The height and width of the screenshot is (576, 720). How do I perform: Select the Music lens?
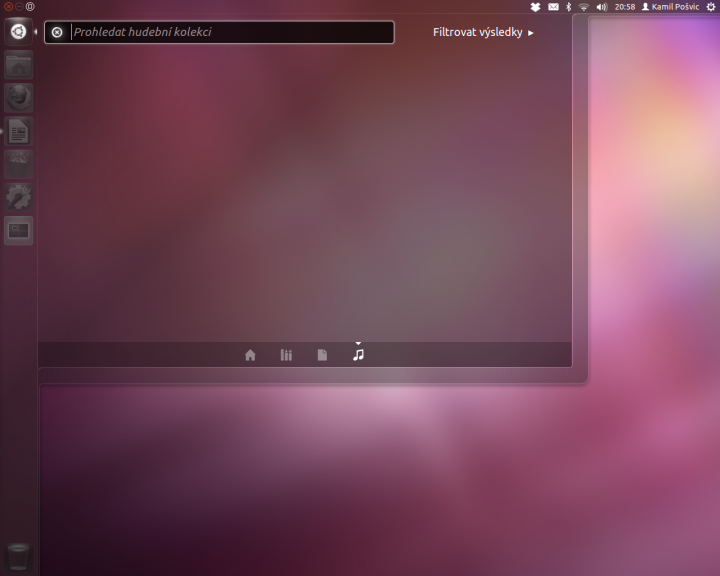[x=358, y=355]
